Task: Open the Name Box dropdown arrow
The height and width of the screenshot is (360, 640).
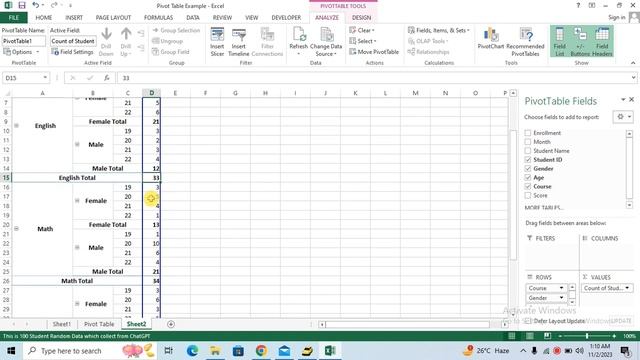Action: 44,78
